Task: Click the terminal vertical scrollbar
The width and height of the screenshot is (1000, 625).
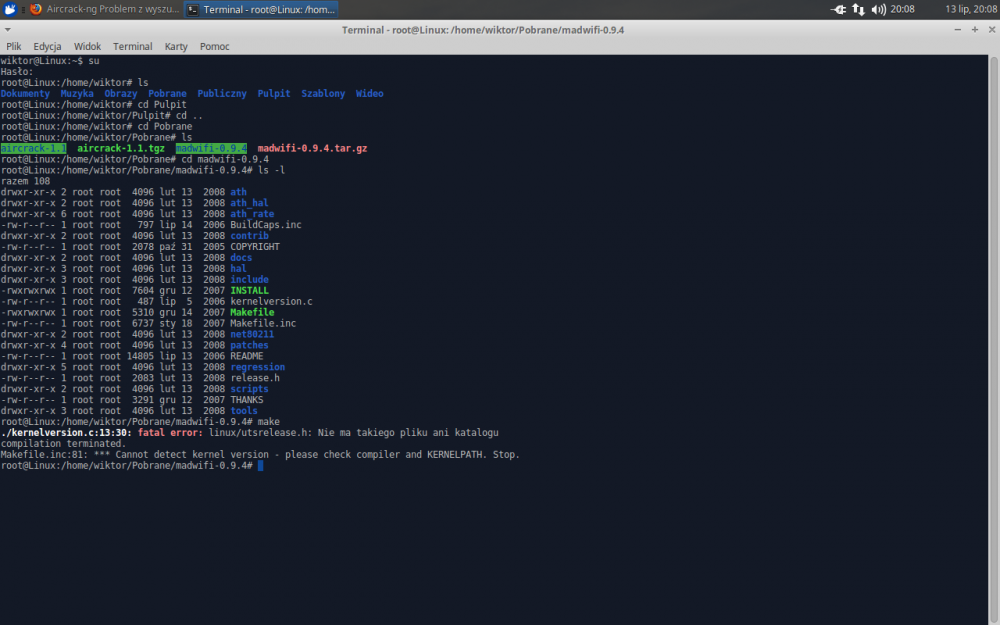Action: [994, 340]
